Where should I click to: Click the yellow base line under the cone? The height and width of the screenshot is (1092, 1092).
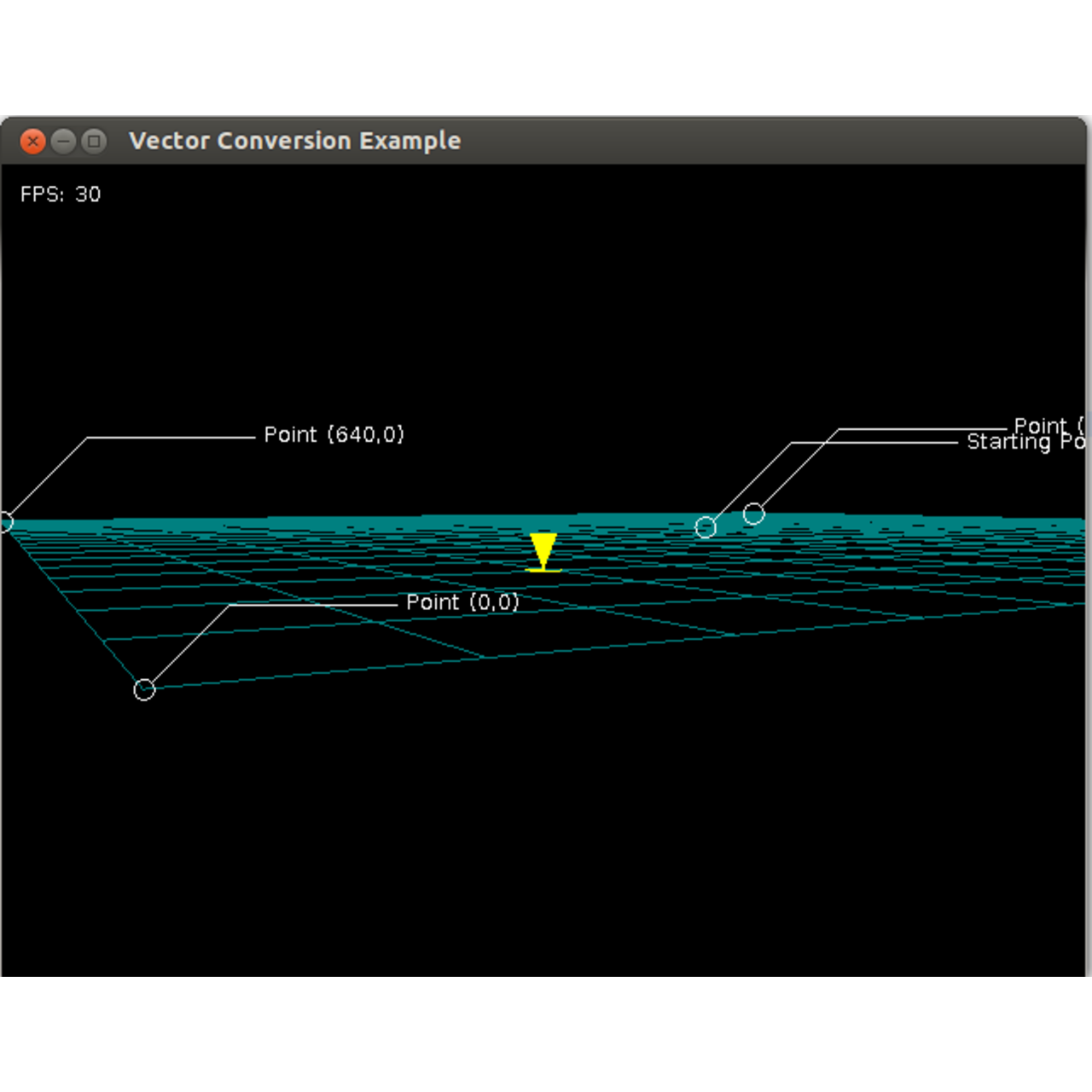click(543, 570)
